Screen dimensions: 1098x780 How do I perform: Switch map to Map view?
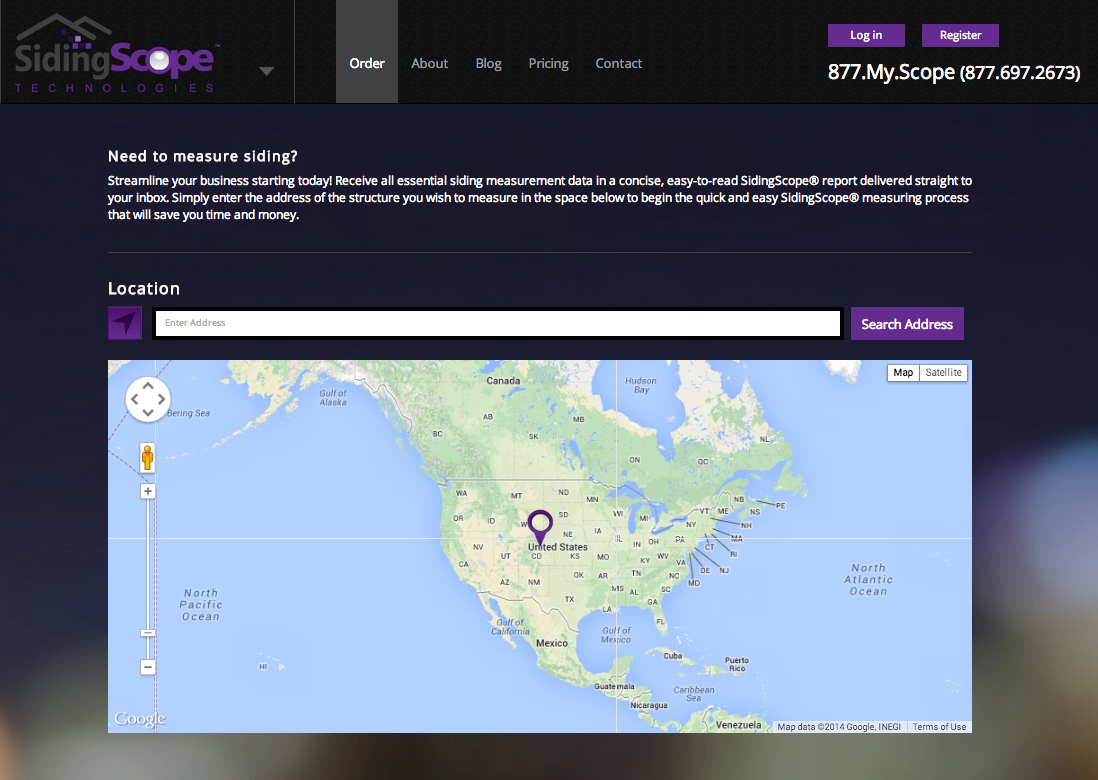[903, 372]
